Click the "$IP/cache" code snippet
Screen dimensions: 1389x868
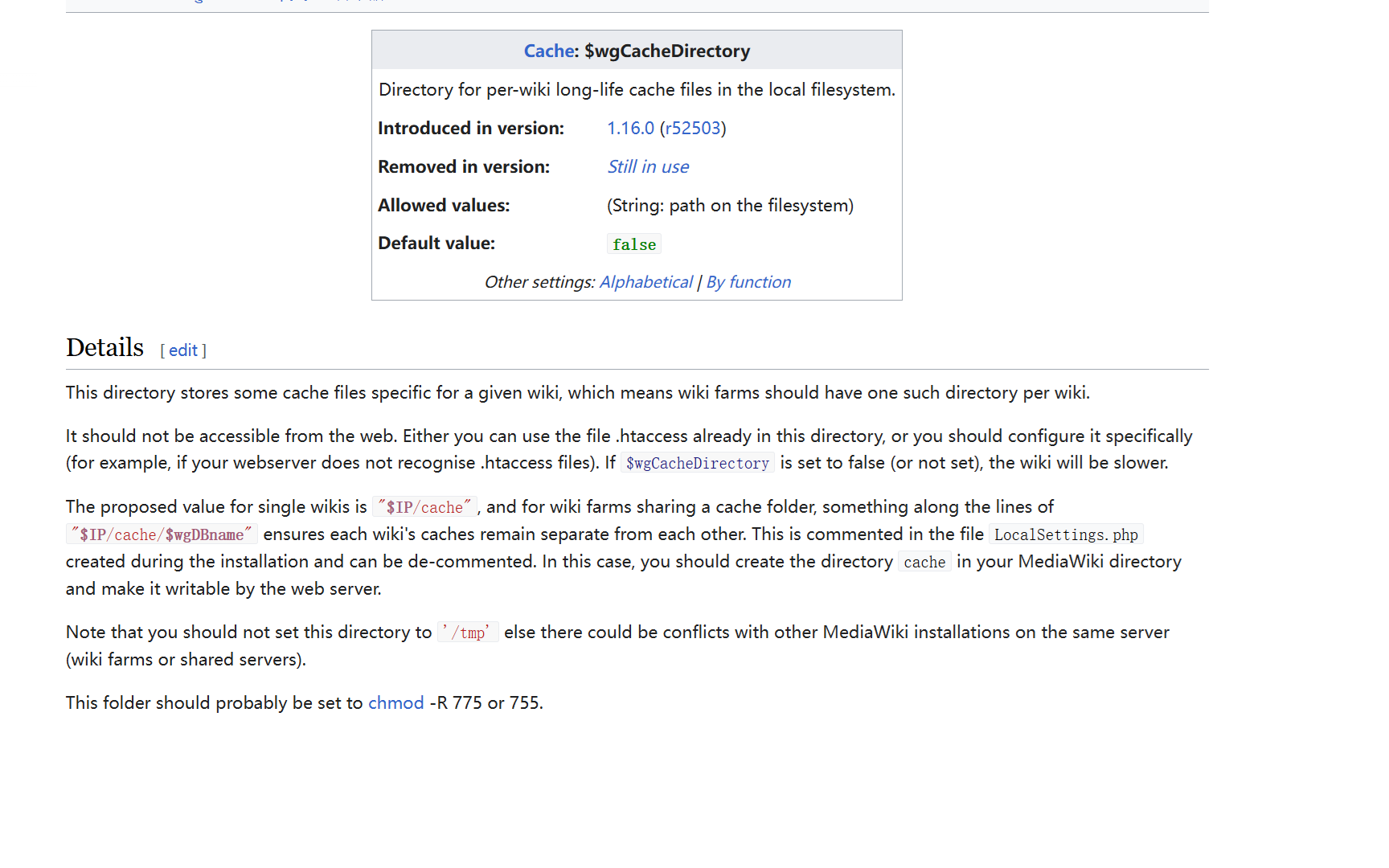[424, 507]
